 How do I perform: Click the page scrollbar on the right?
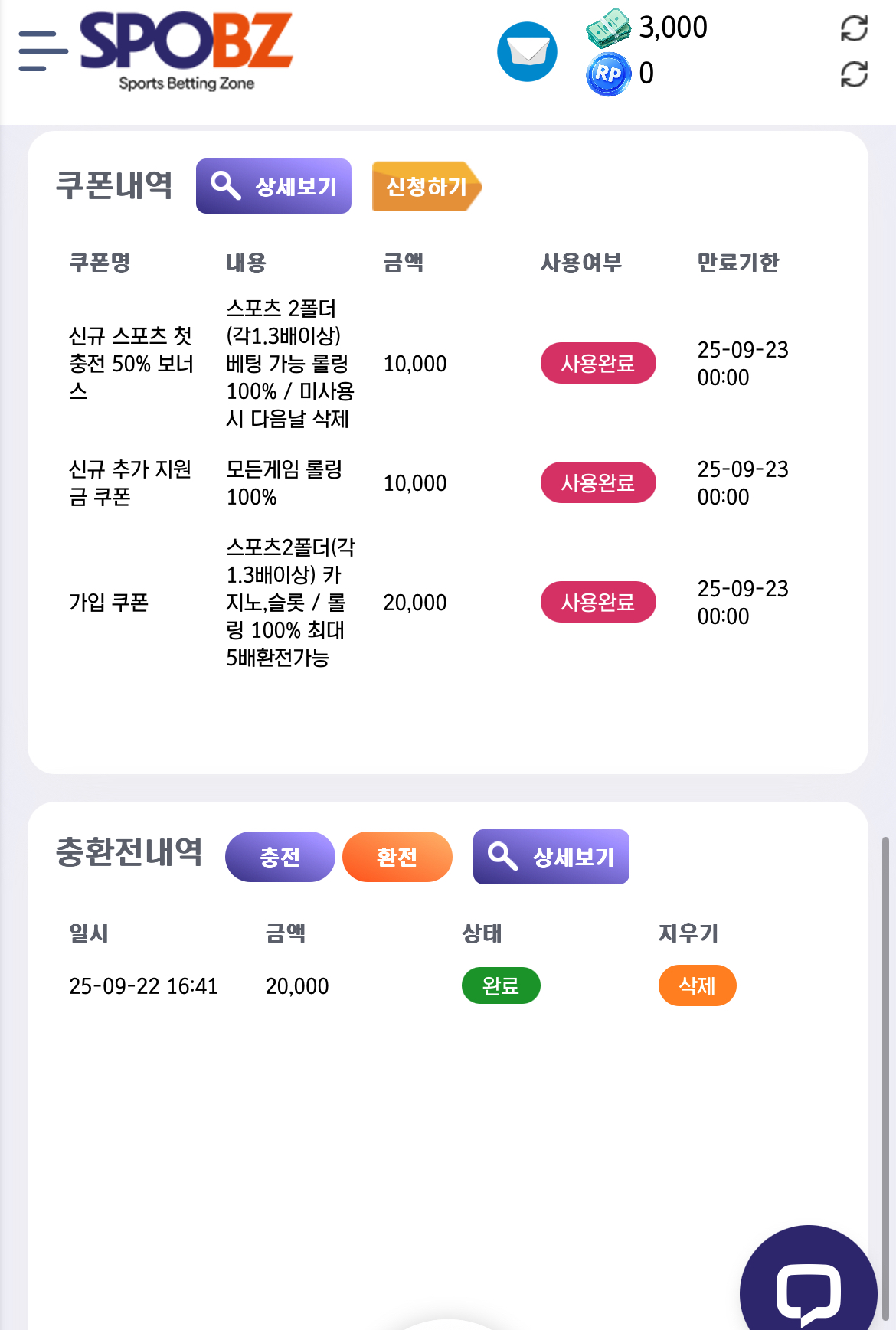pos(886,1072)
